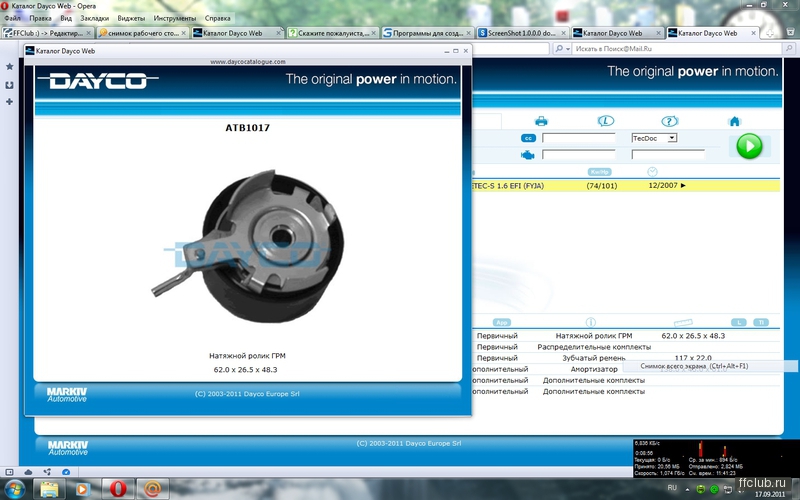Open the Закладки menu
The width and height of the screenshot is (800, 500).
point(94,18)
